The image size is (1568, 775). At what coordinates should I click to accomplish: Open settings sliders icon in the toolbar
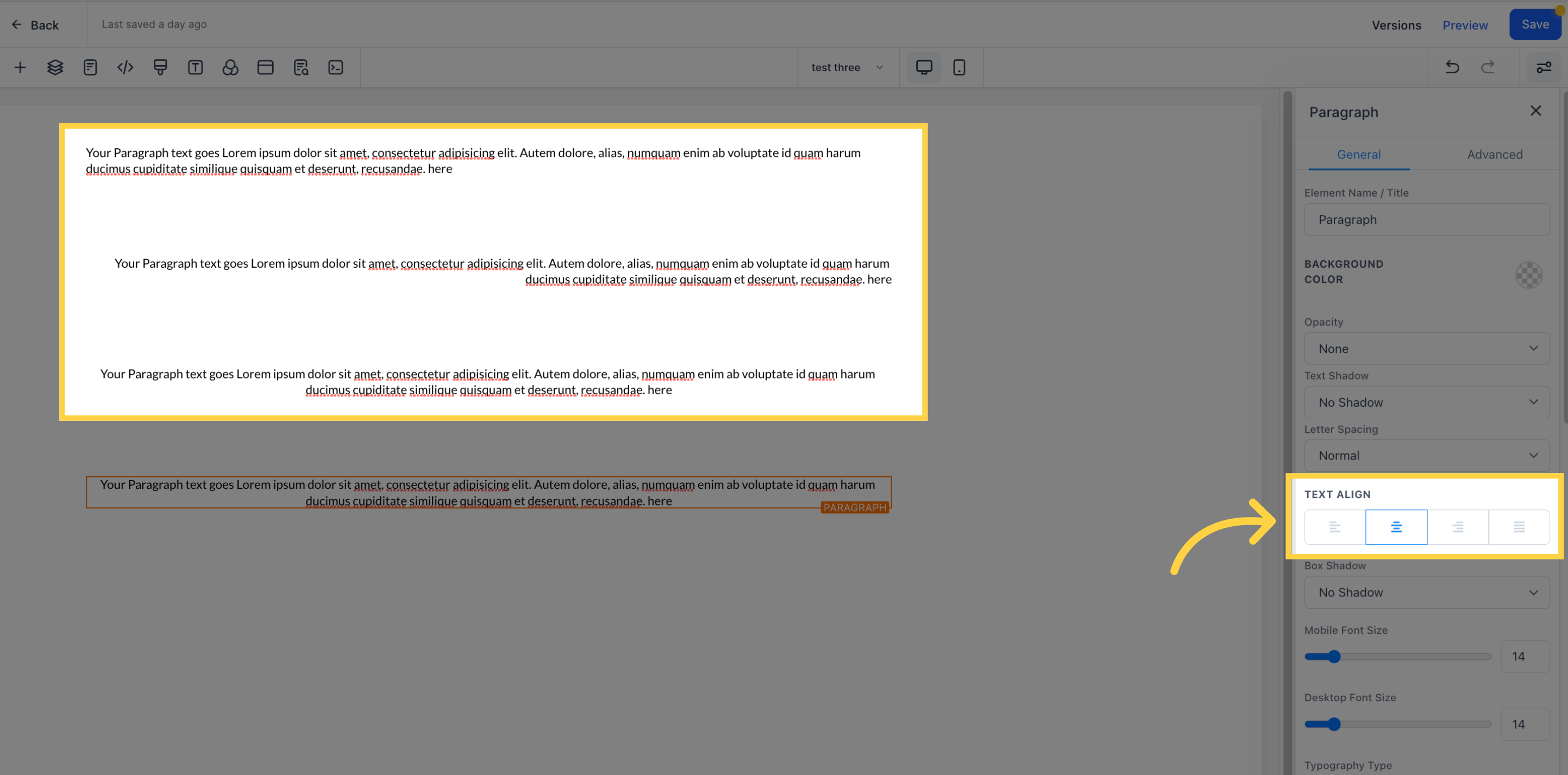pyautogui.click(x=1544, y=67)
